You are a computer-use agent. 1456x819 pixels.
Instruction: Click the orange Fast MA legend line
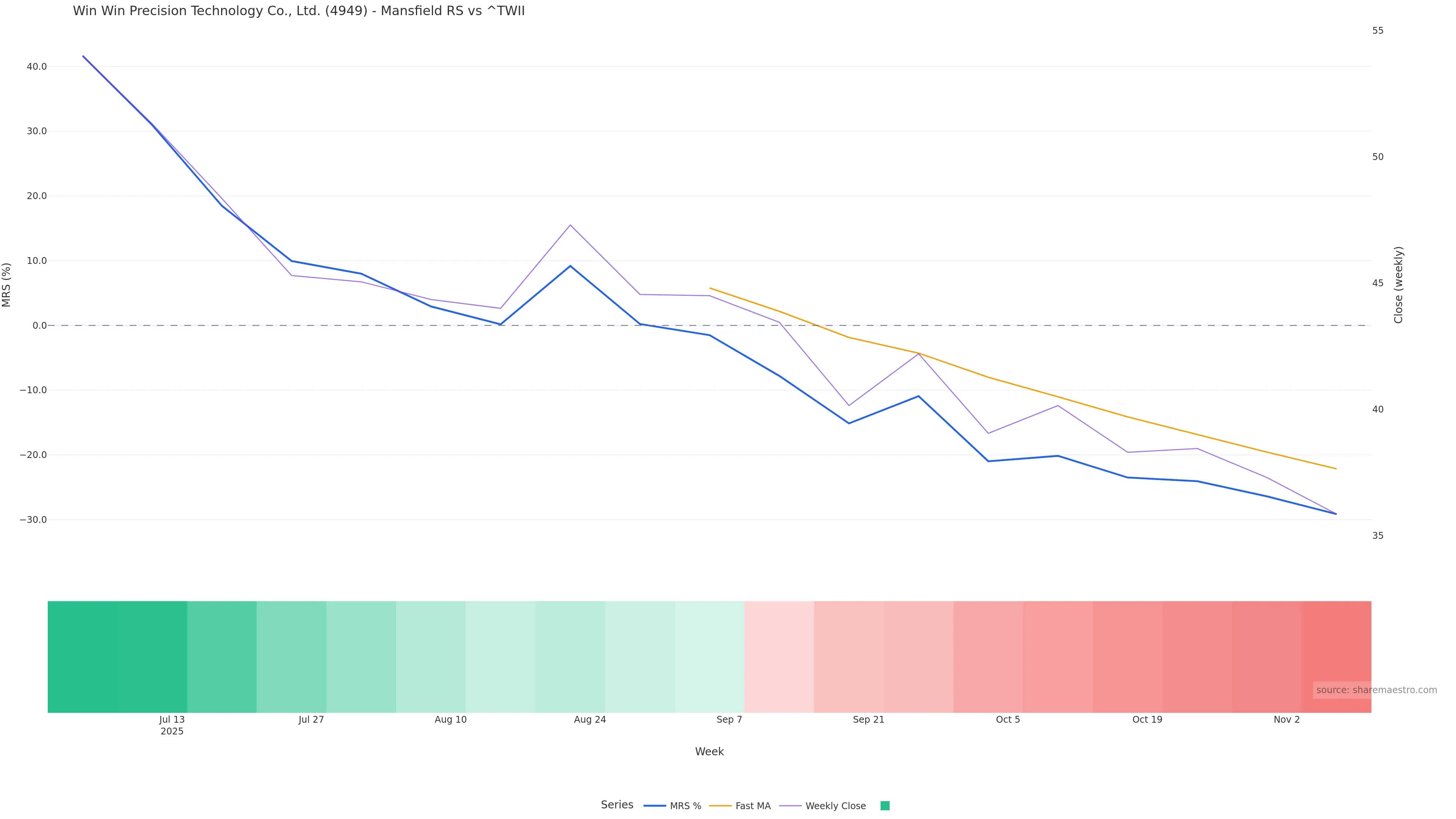click(720, 806)
